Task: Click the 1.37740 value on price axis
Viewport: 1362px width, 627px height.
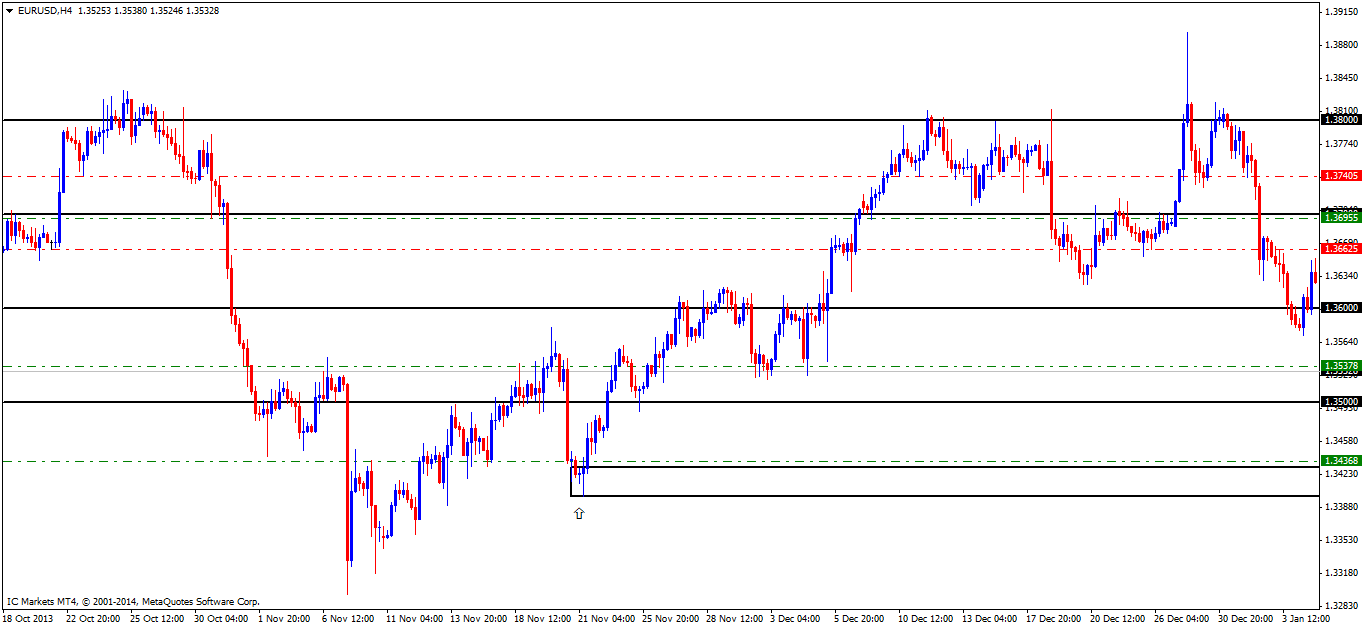Action: tap(1341, 144)
